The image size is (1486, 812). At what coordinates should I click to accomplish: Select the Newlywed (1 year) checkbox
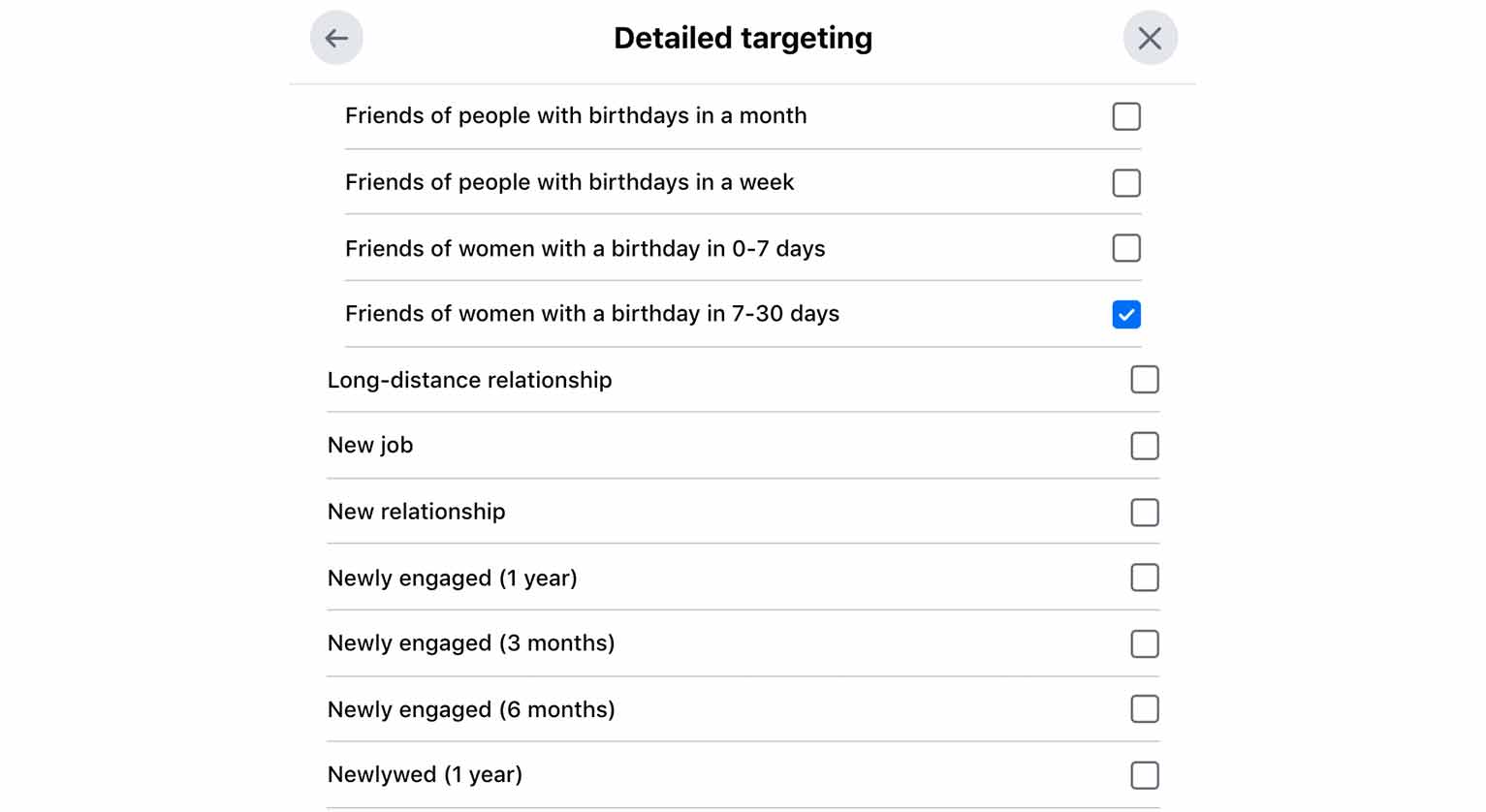pos(1145,775)
